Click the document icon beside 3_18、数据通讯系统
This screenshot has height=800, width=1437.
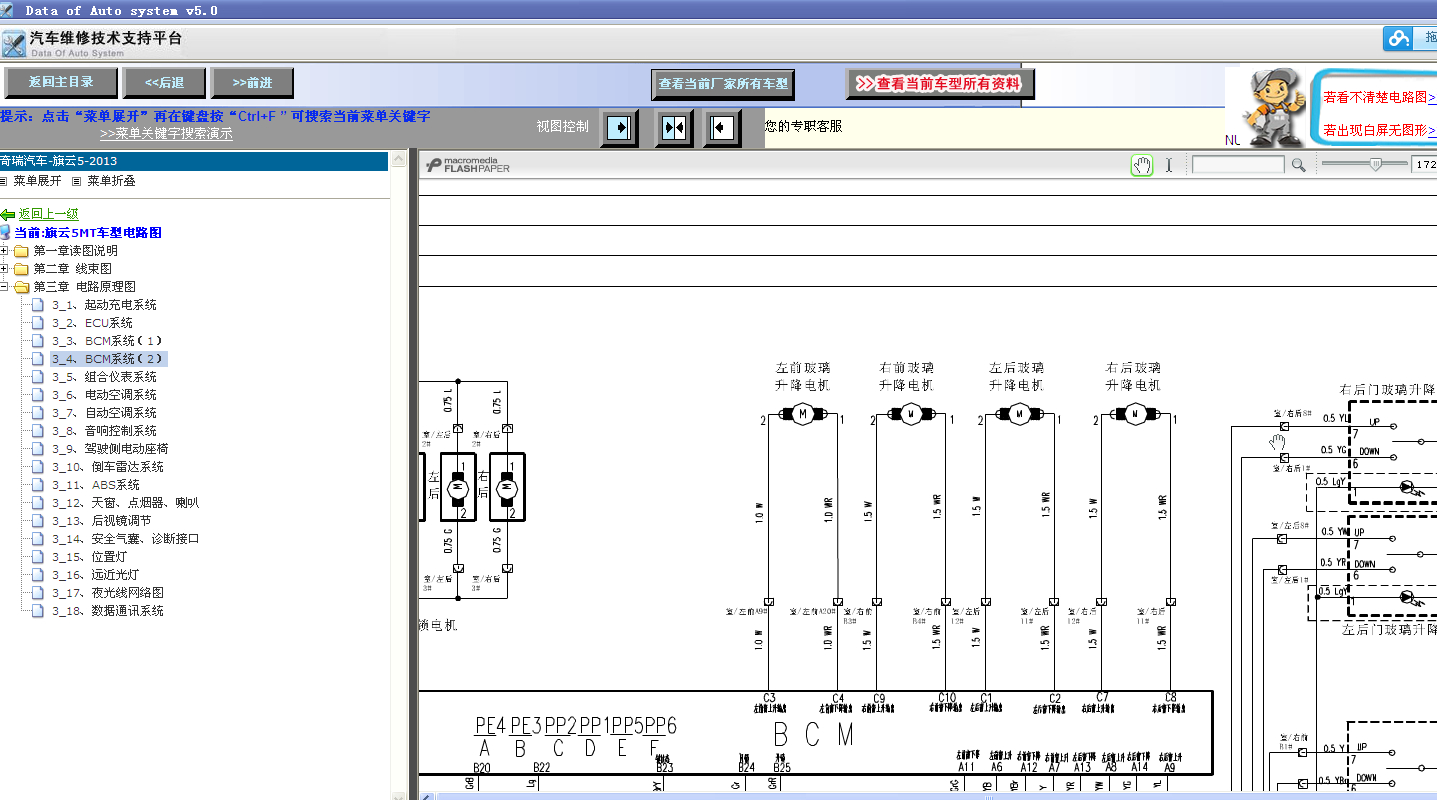pyautogui.click(x=38, y=611)
